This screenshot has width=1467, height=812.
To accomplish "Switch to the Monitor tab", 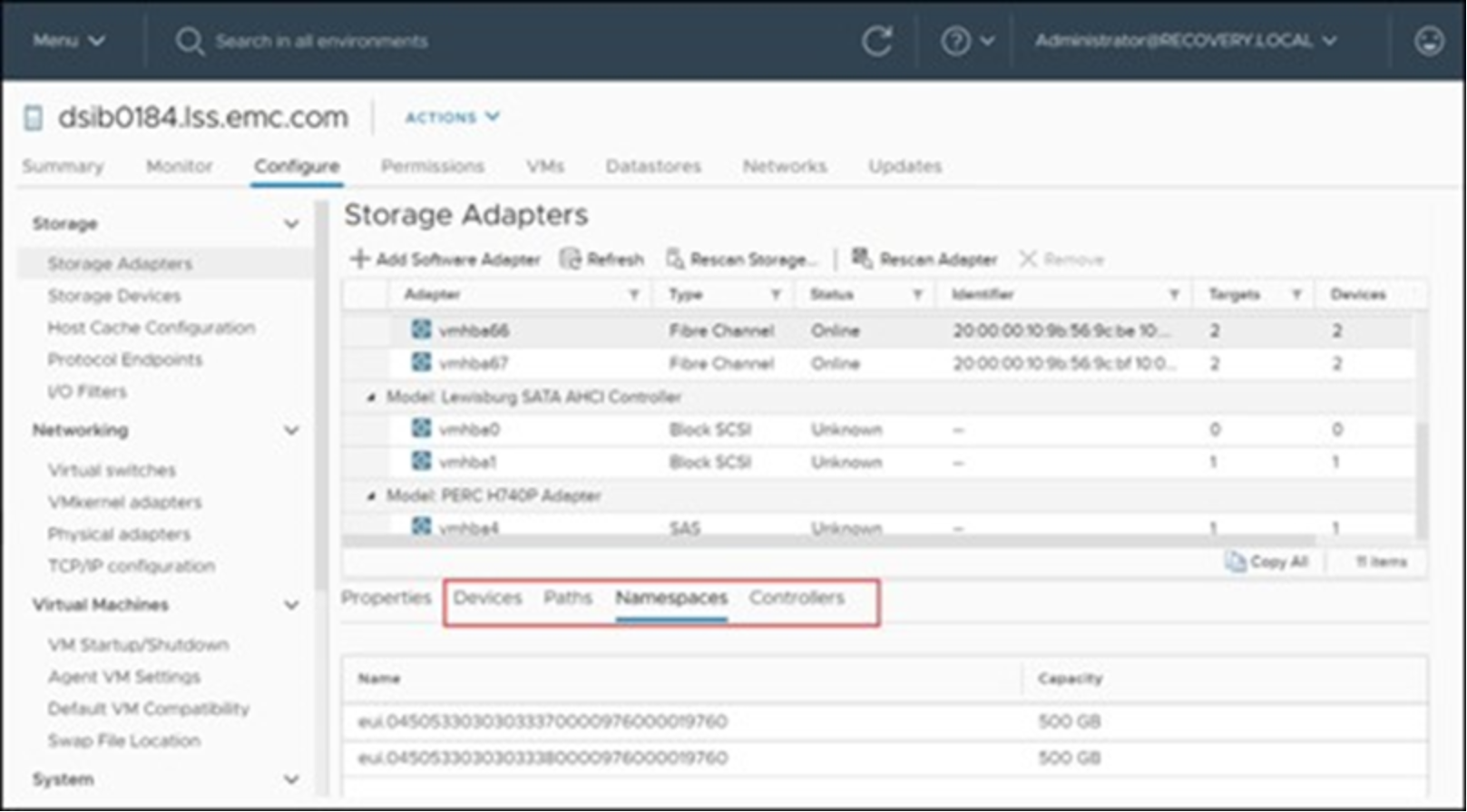I will click(179, 166).
